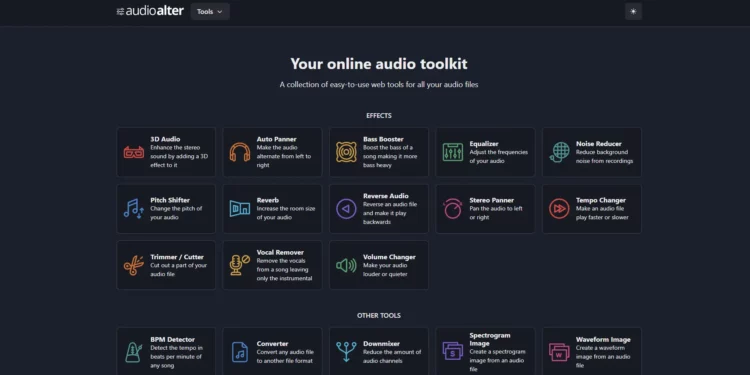Click the globe icon for Noise Reducer
The height and width of the screenshot is (375, 750).
pos(559,152)
